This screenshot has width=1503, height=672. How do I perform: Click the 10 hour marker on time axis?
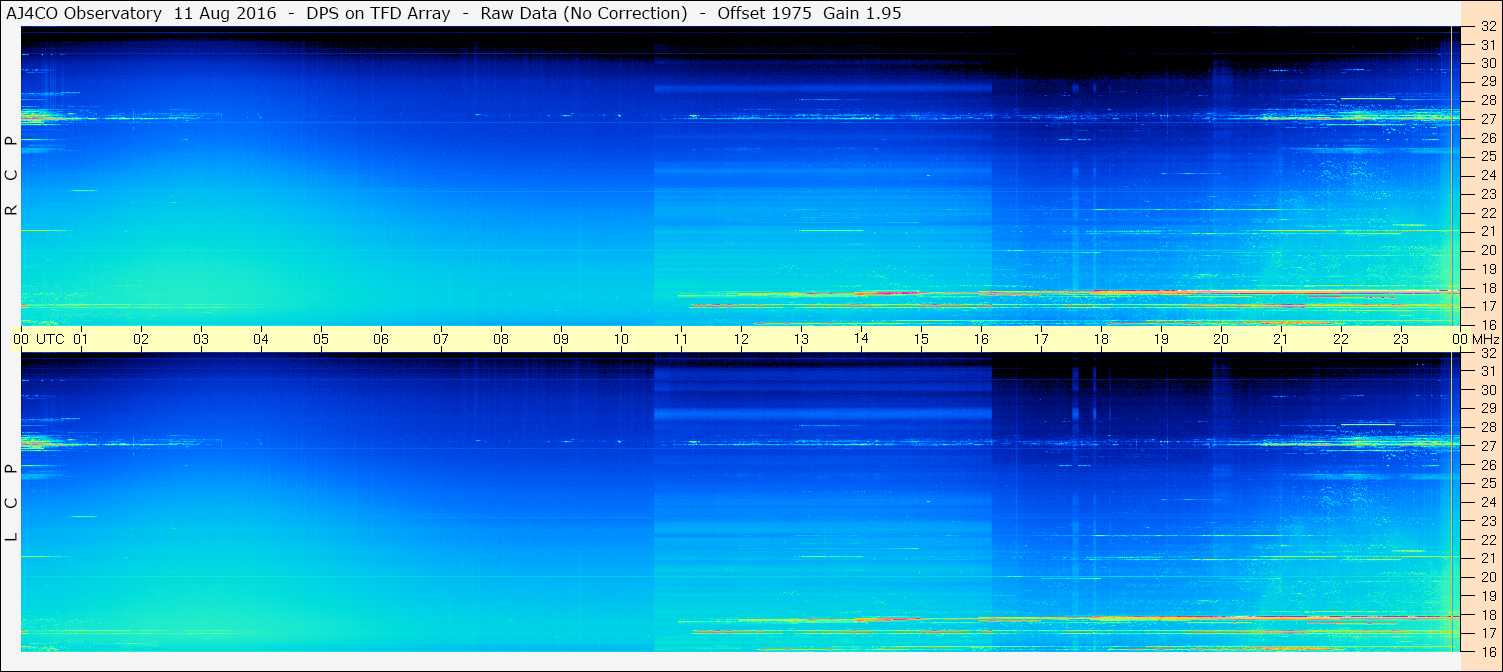(621, 339)
